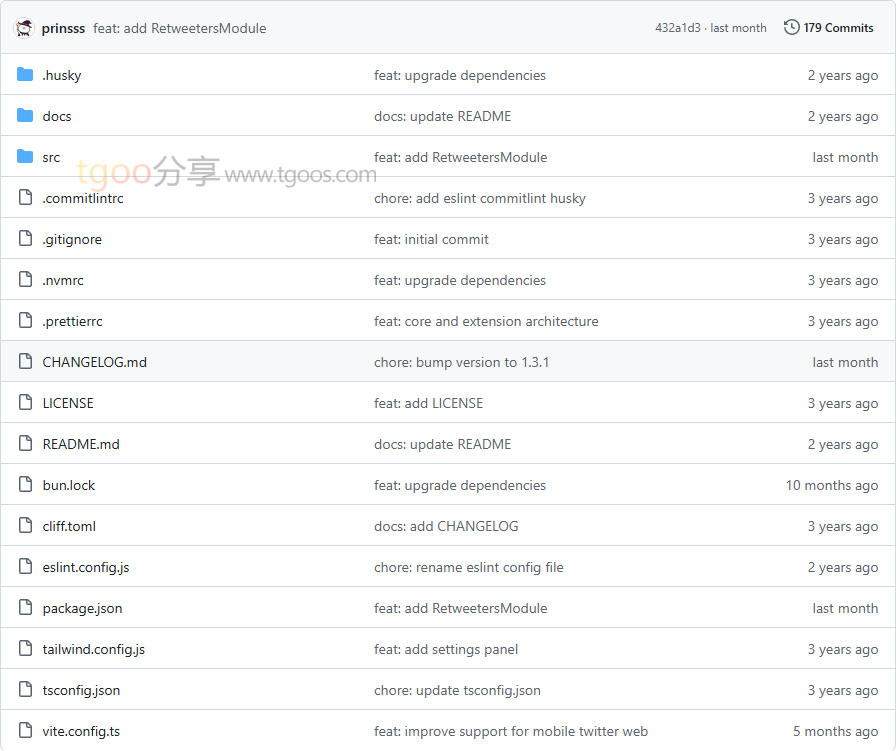View the 179 Commits history
896x751 pixels.
(838, 28)
